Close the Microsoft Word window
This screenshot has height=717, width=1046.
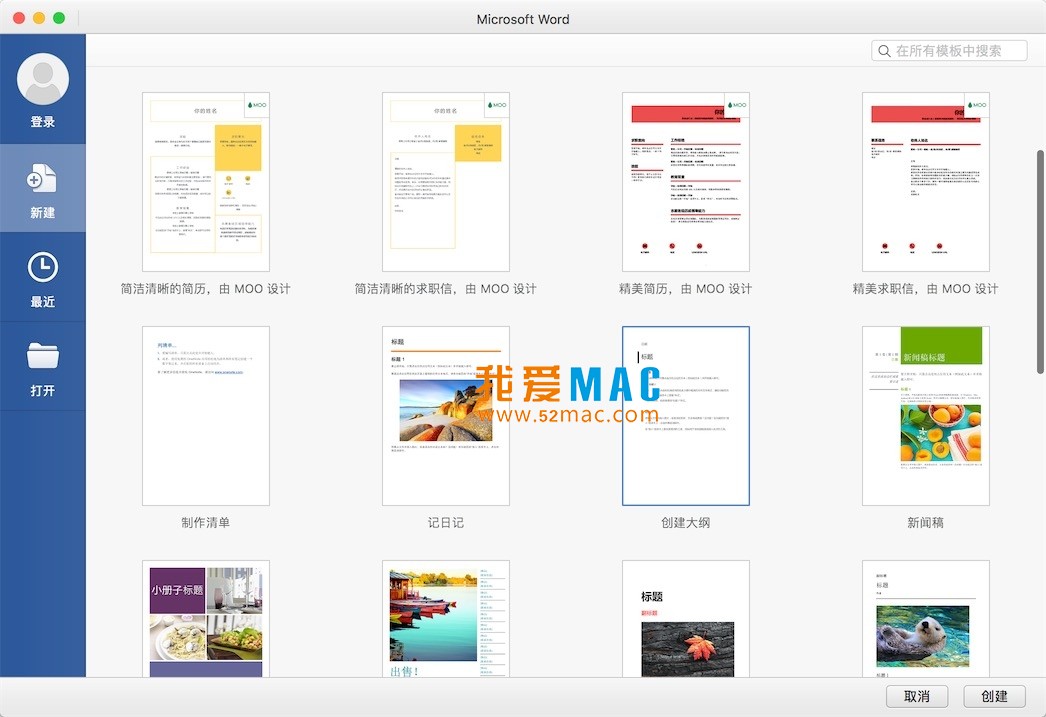point(19,18)
